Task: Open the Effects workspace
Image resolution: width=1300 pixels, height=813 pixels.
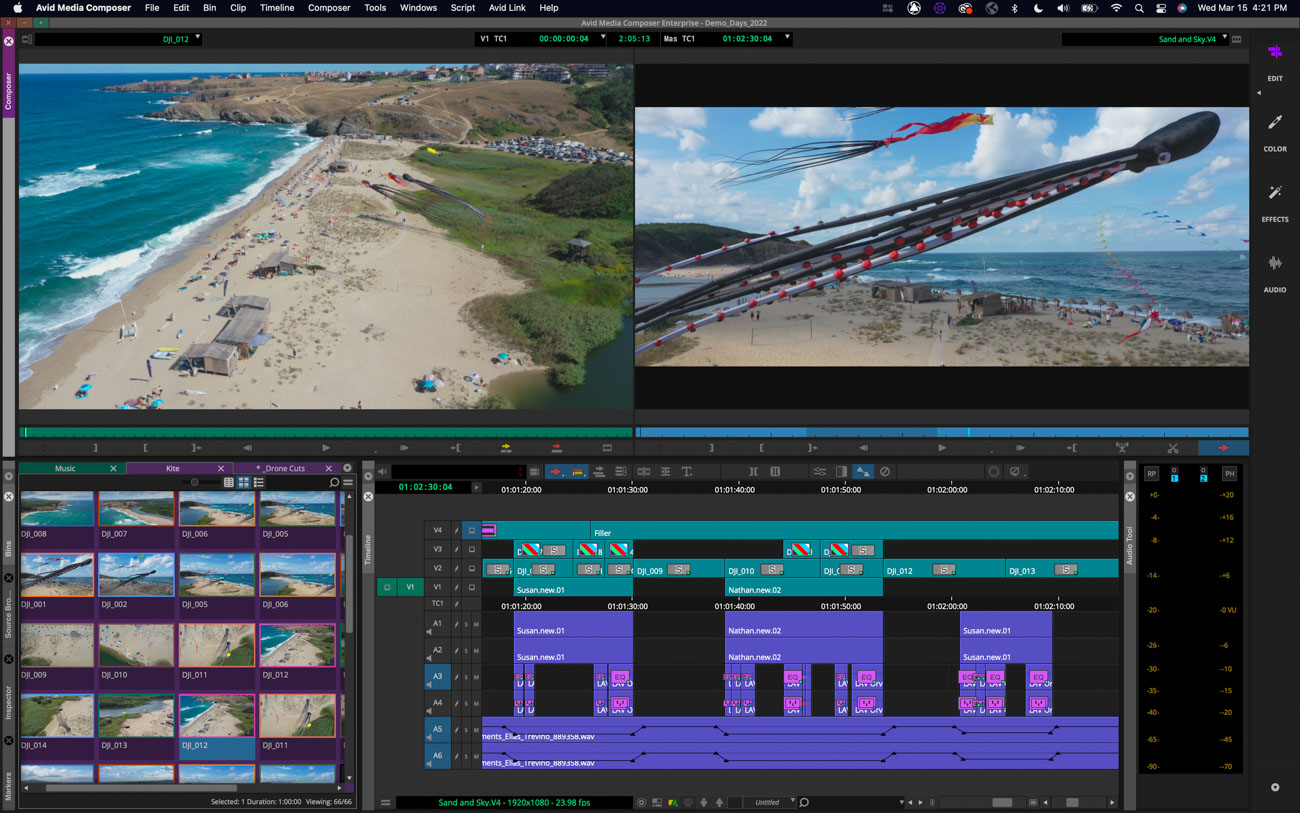Action: pos(1274,200)
